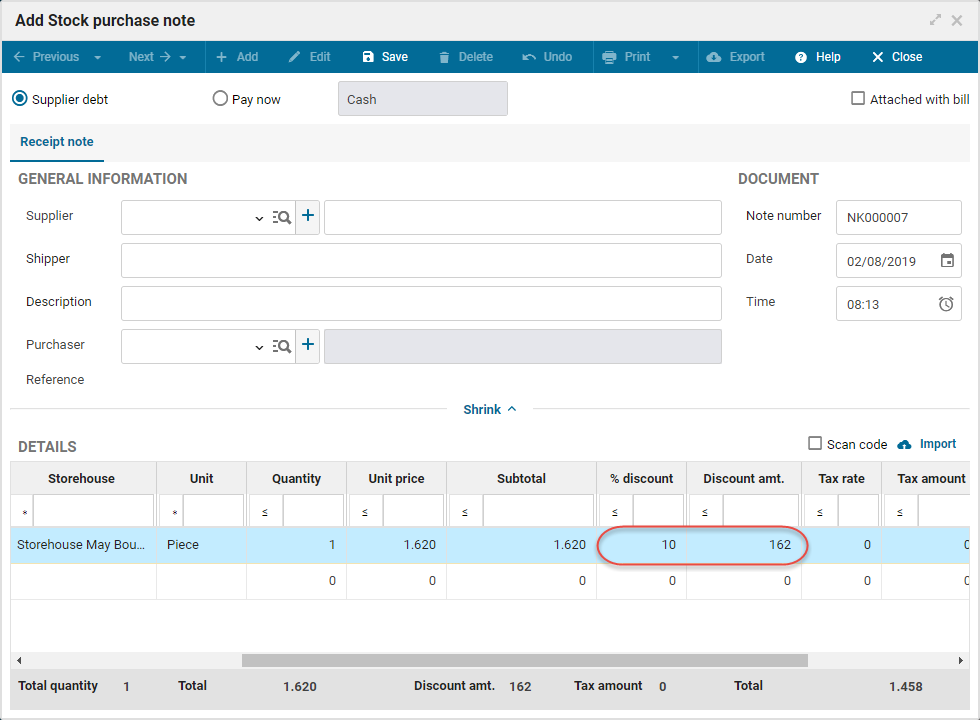Collapse the form using Shrink

[489, 410]
